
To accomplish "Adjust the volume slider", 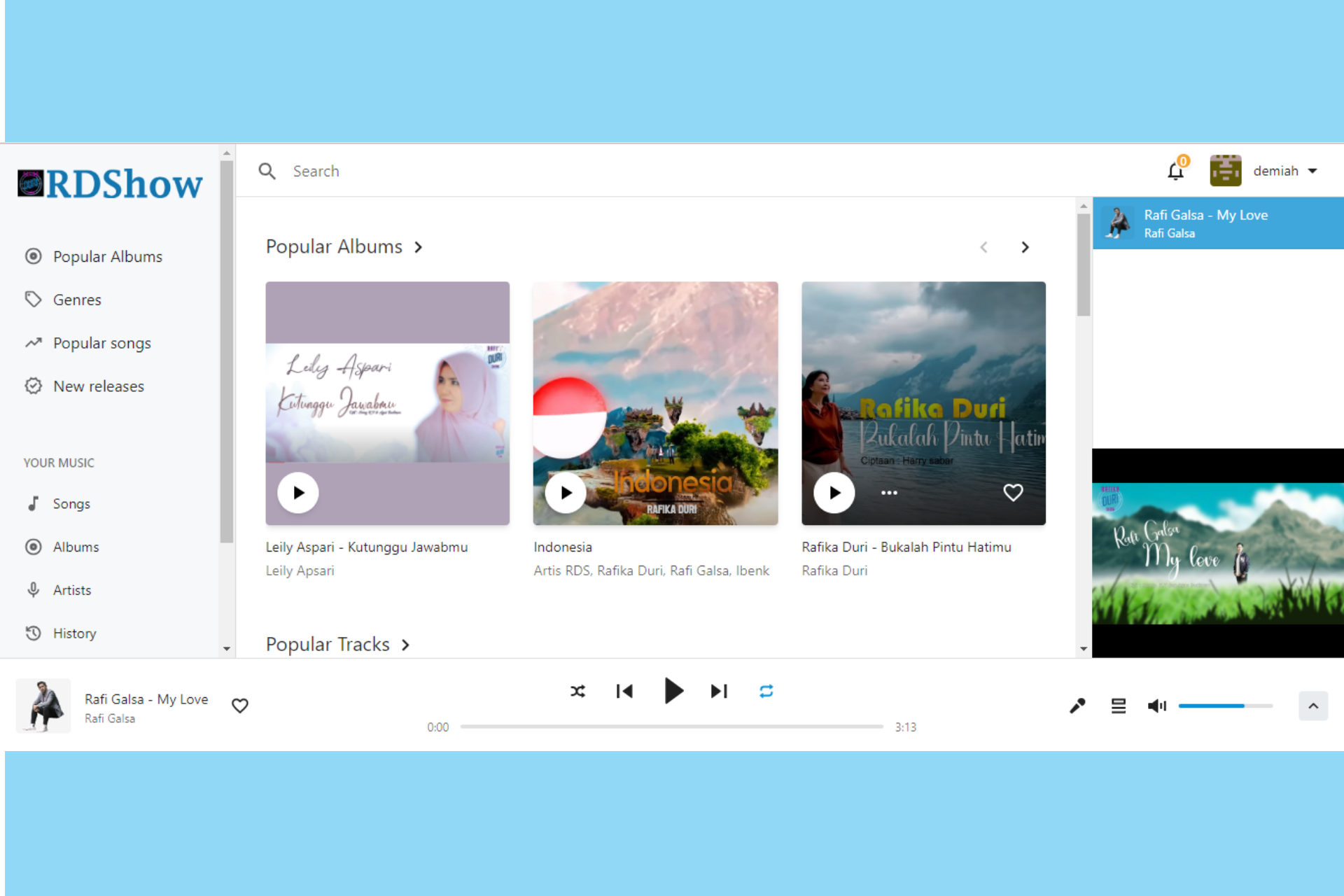I will 1225,706.
